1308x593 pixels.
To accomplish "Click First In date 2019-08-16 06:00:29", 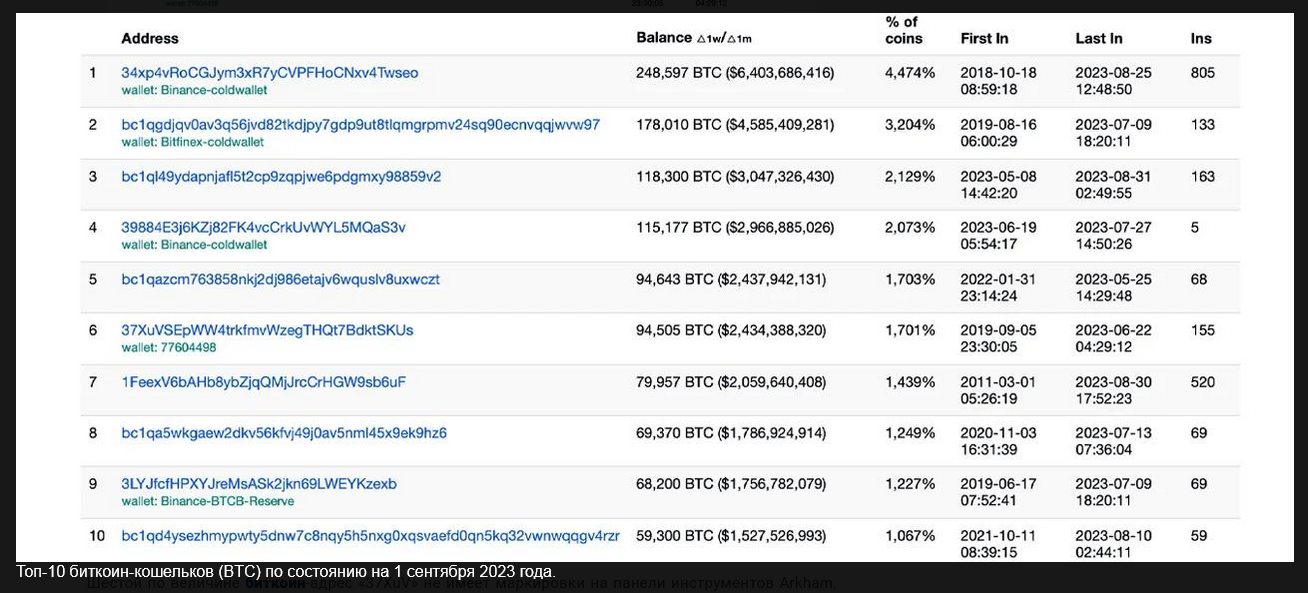I will (998, 133).
